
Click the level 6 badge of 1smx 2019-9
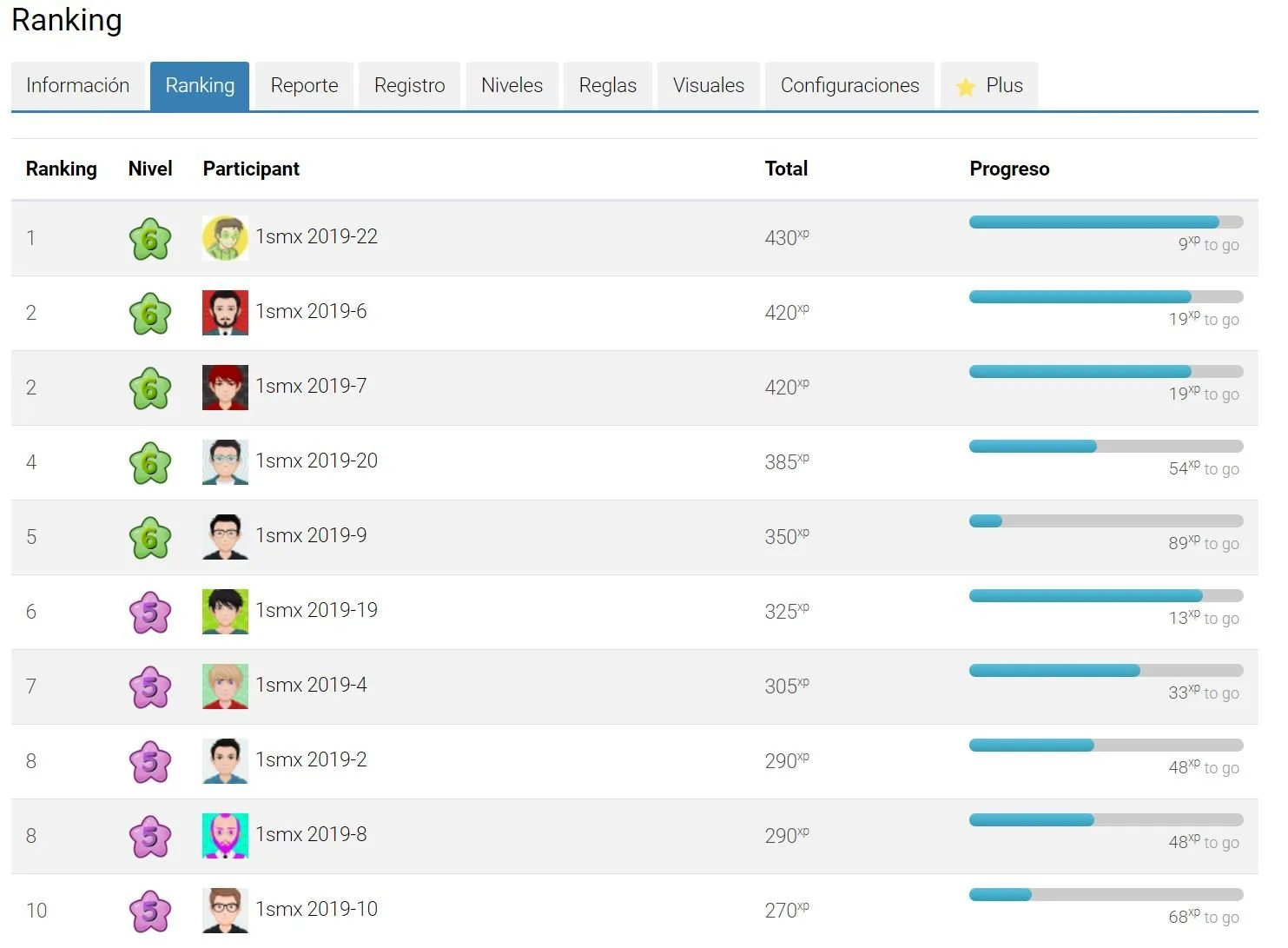click(x=150, y=538)
